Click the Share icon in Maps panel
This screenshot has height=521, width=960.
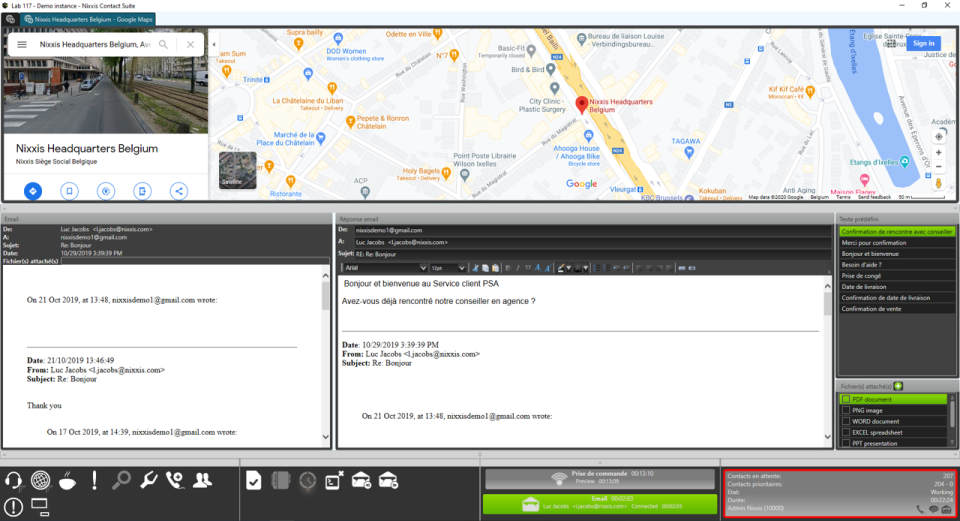(179, 191)
